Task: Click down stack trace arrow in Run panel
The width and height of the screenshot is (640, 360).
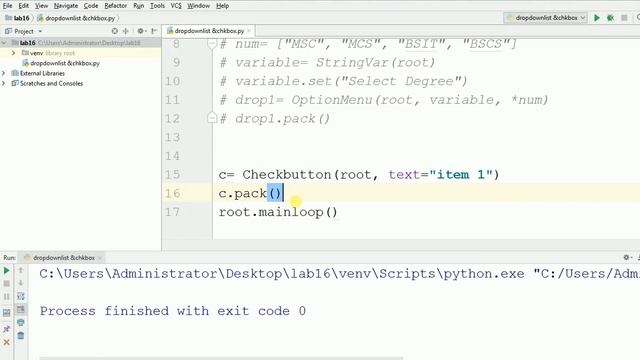Action: click(x=21, y=283)
